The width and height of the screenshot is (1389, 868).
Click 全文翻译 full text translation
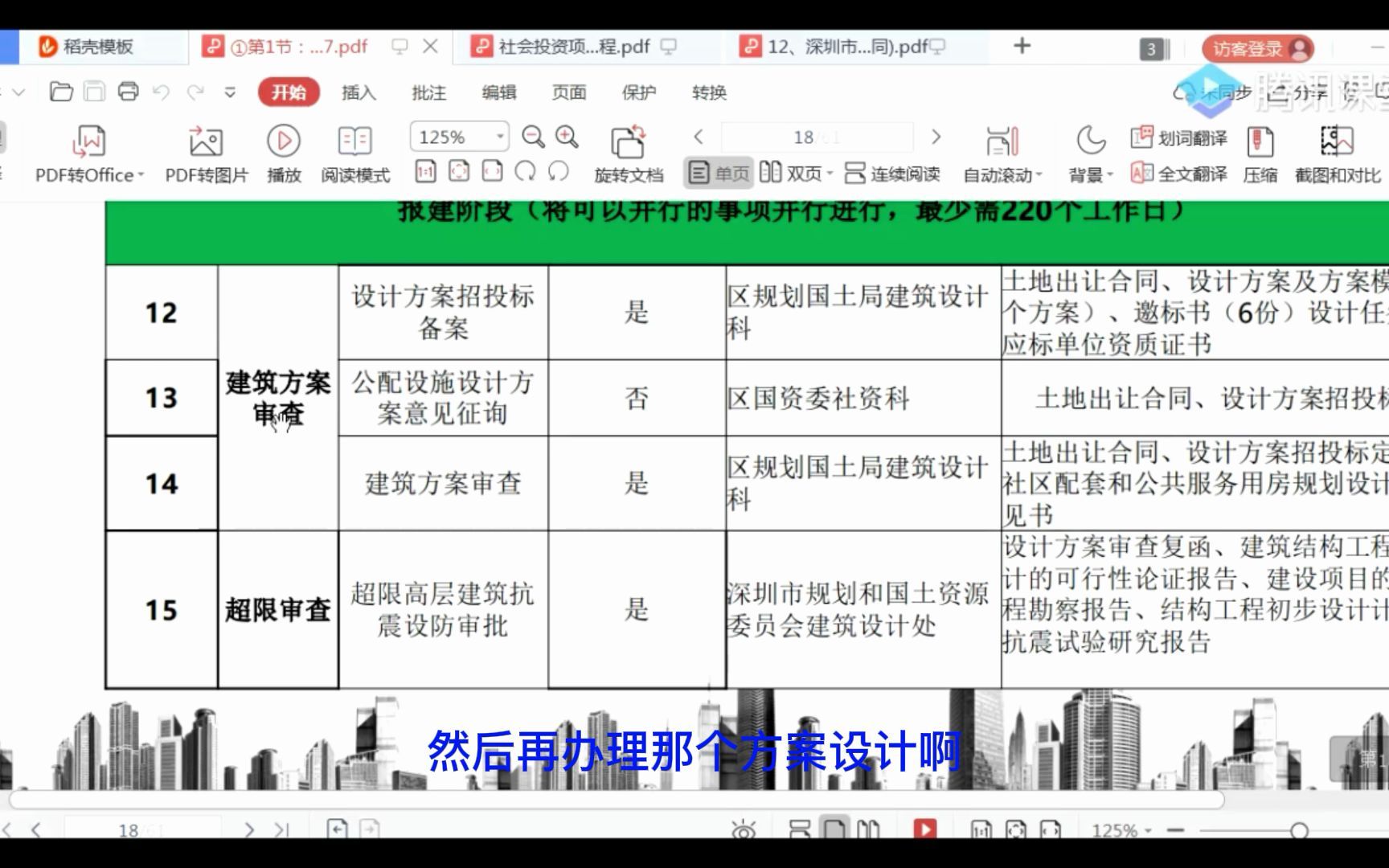(x=1179, y=174)
